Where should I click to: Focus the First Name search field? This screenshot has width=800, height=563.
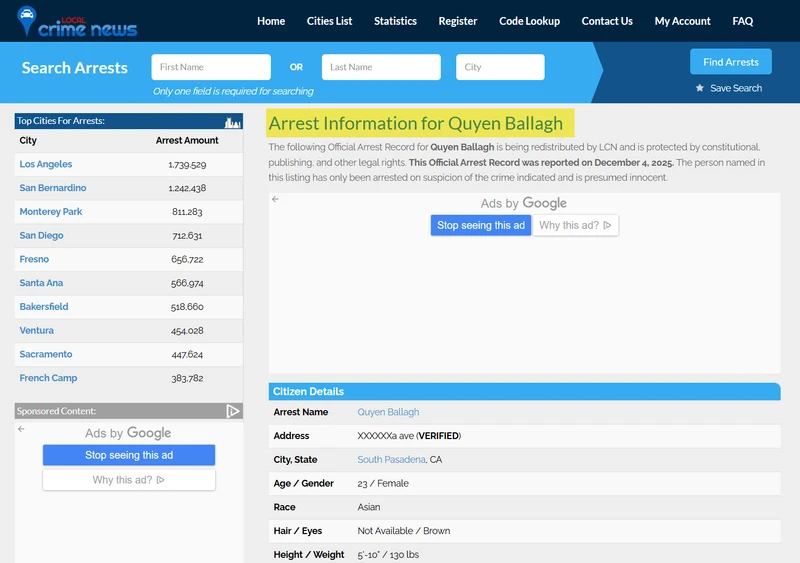click(211, 67)
